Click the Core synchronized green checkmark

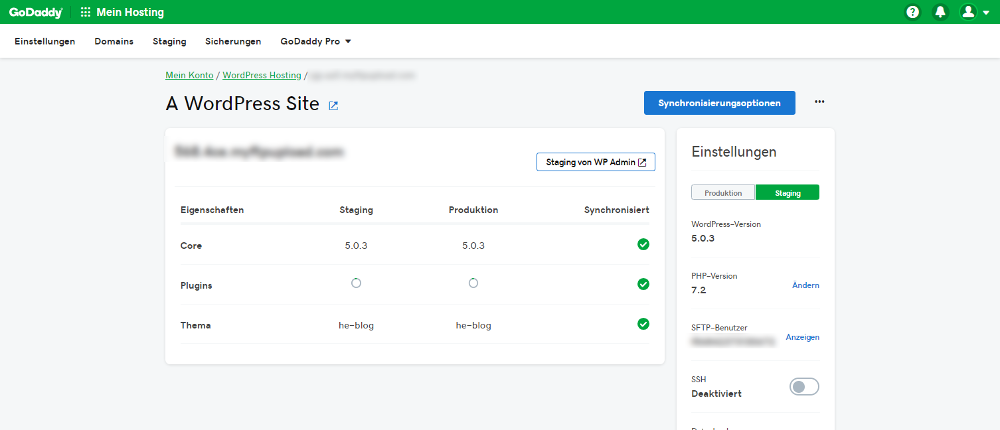click(643, 244)
